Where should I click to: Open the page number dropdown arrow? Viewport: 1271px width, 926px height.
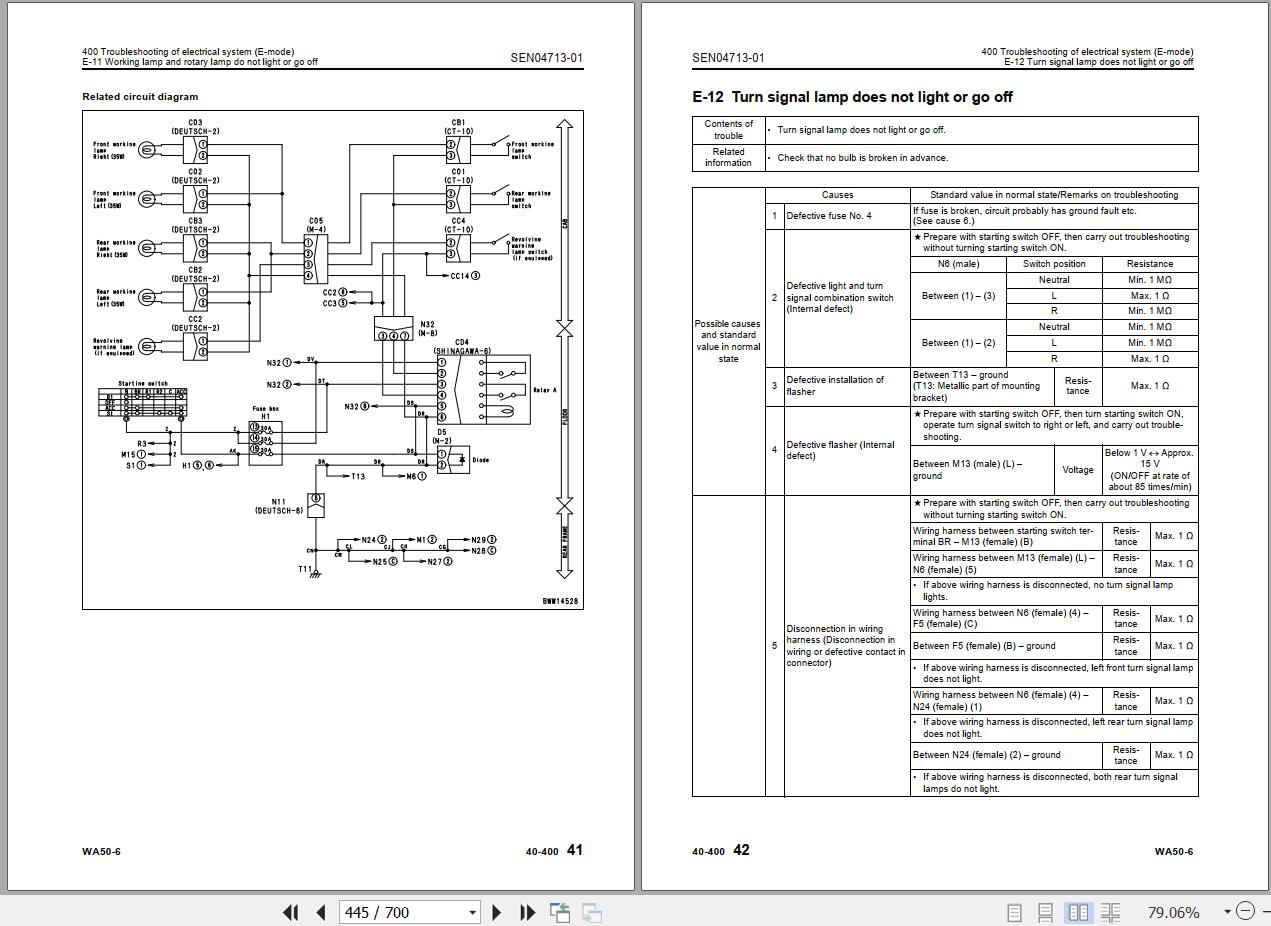coord(472,912)
